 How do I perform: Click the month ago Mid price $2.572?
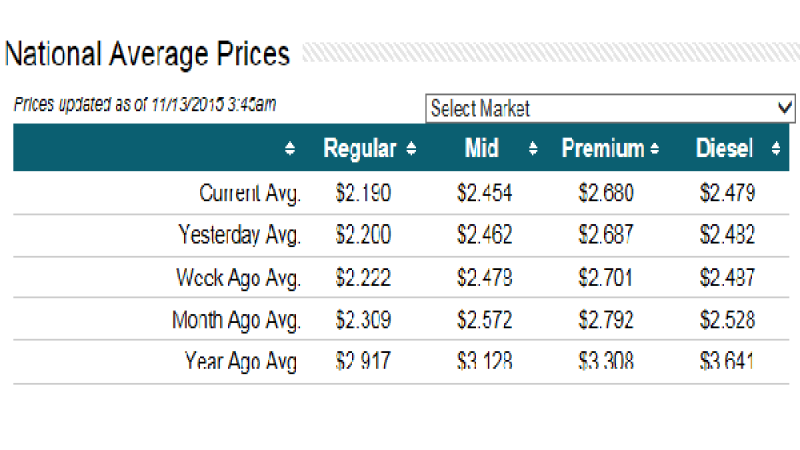click(485, 320)
